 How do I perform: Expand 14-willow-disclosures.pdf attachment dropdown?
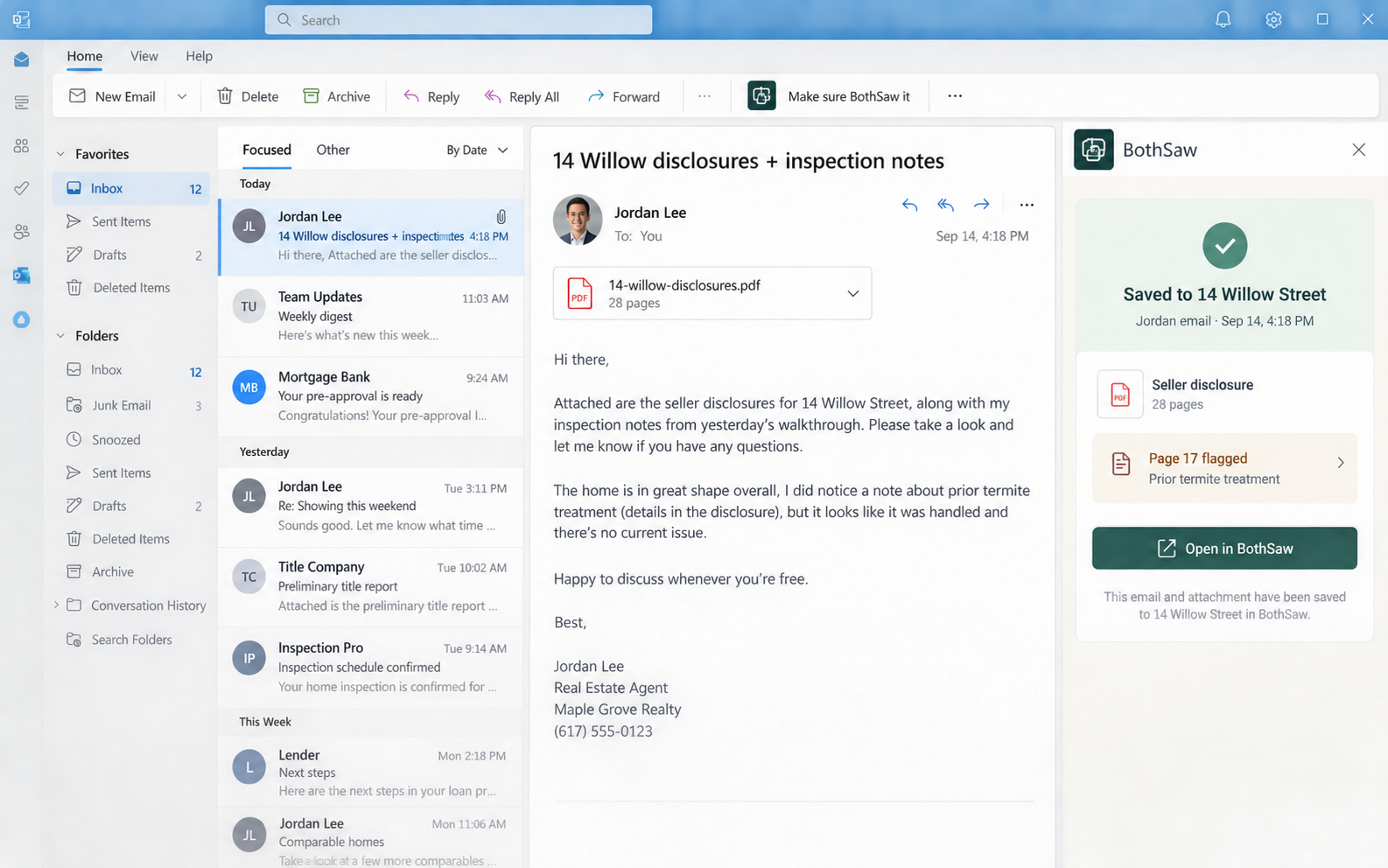(x=852, y=293)
